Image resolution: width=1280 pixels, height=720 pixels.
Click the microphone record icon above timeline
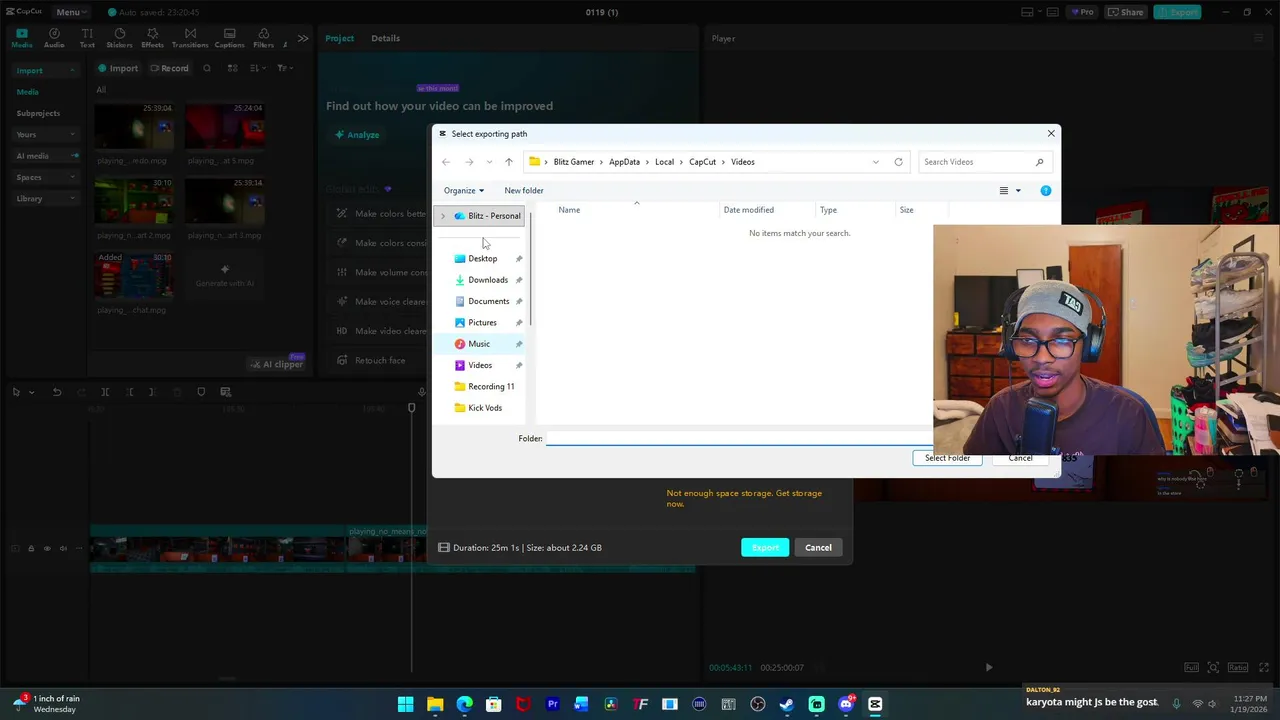point(422,392)
